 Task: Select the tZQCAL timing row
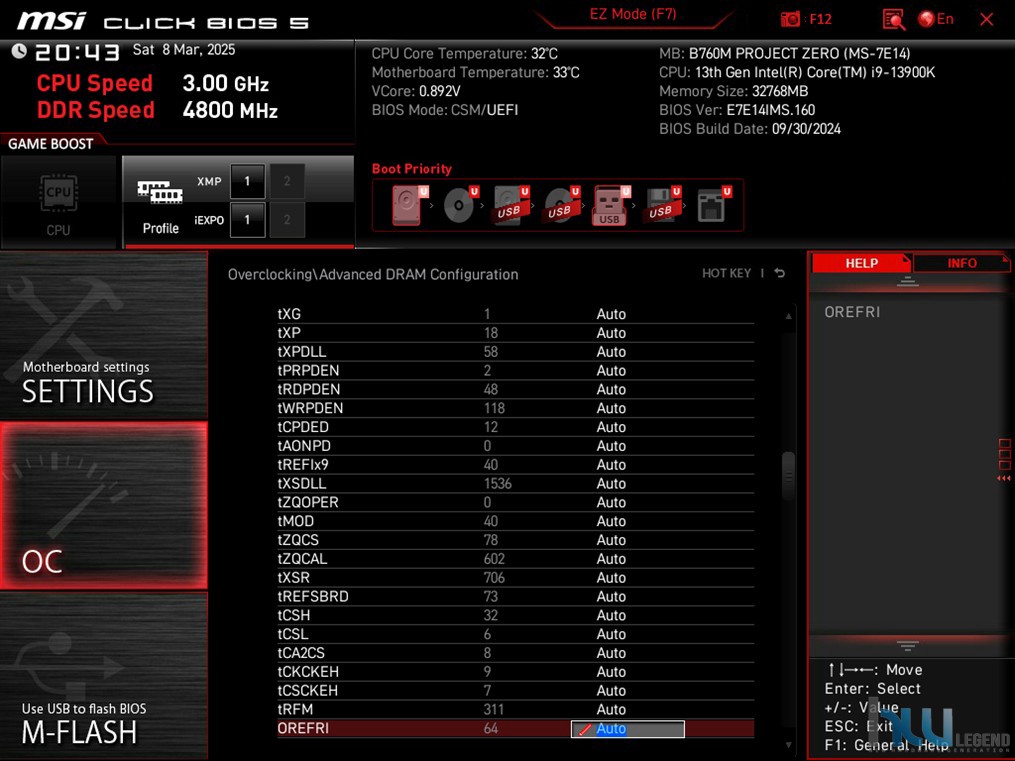(515, 558)
